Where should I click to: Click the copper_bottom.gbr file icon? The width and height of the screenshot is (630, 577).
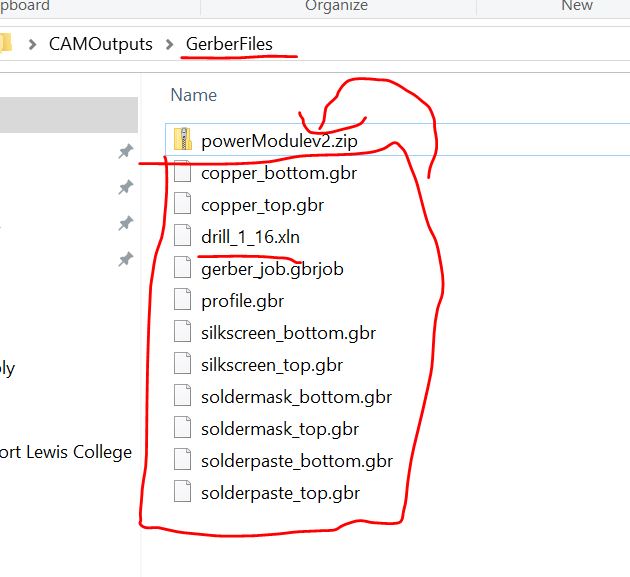[181, 172]
